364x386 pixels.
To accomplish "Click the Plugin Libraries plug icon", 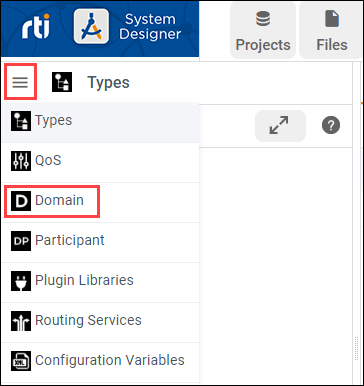I will [21, 281].
